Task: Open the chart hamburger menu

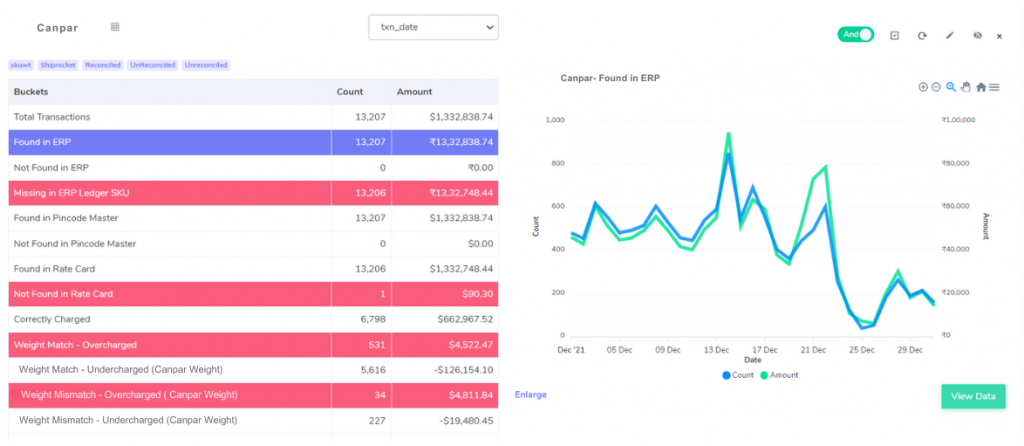Action: (x=994, y=87)
